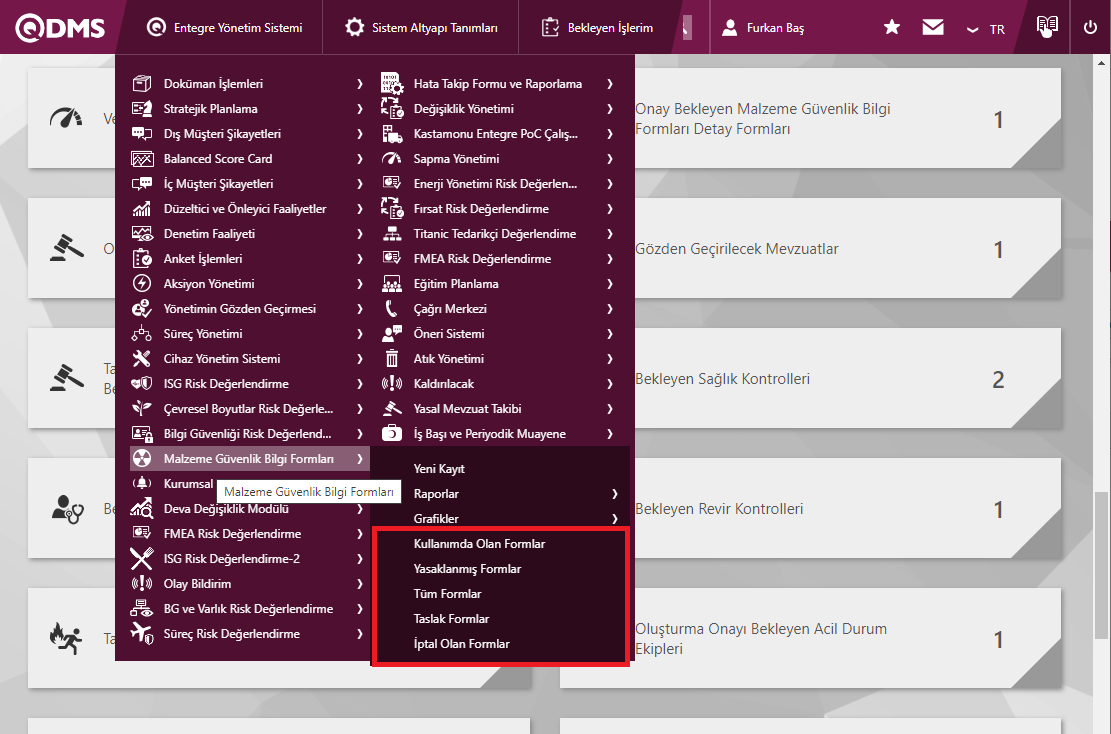Screen dimensions: 1111x734
Task: Expand the Raporlar submenu arrow
Action: click(614, 494)
